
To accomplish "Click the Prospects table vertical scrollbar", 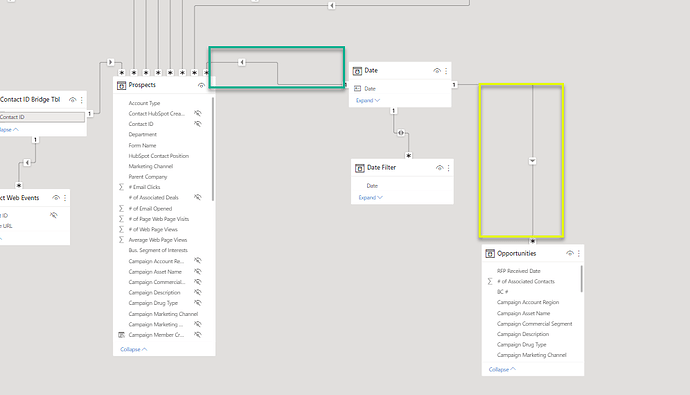I will click(213, 149).
